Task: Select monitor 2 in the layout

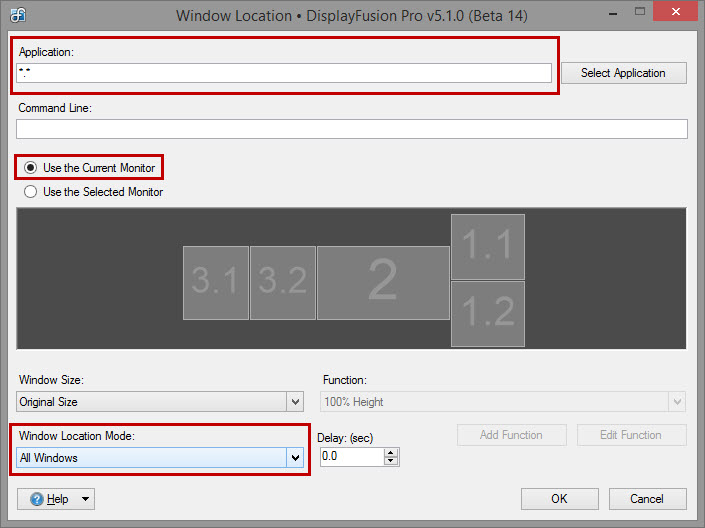Action: pos(383,283)
